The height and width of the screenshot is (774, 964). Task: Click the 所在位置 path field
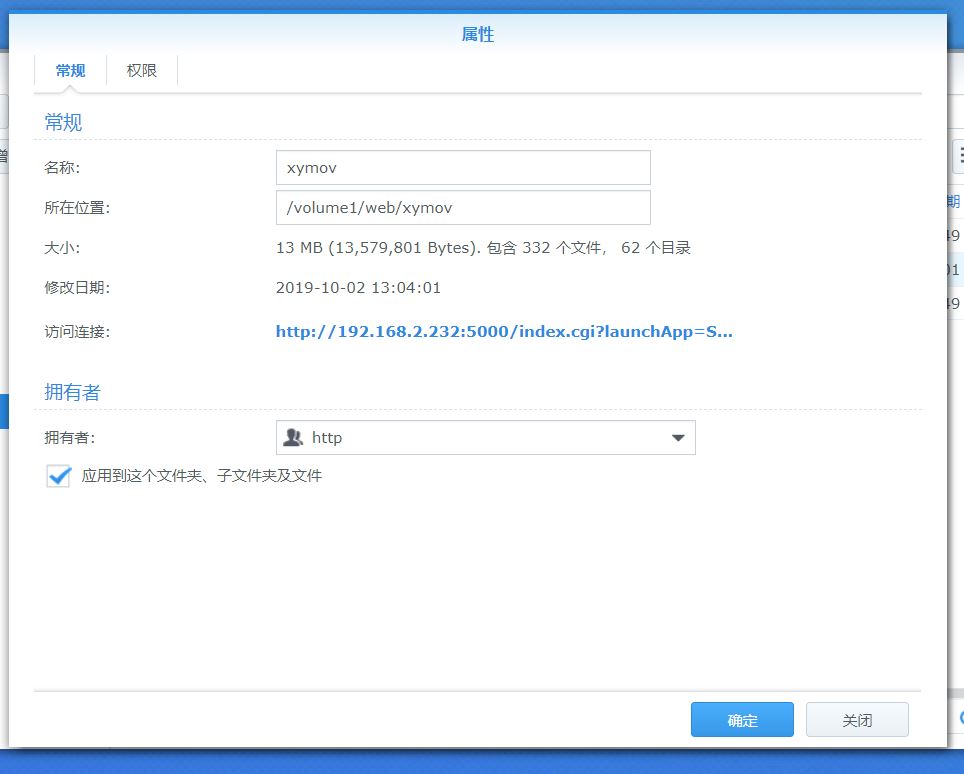[462, 208]
